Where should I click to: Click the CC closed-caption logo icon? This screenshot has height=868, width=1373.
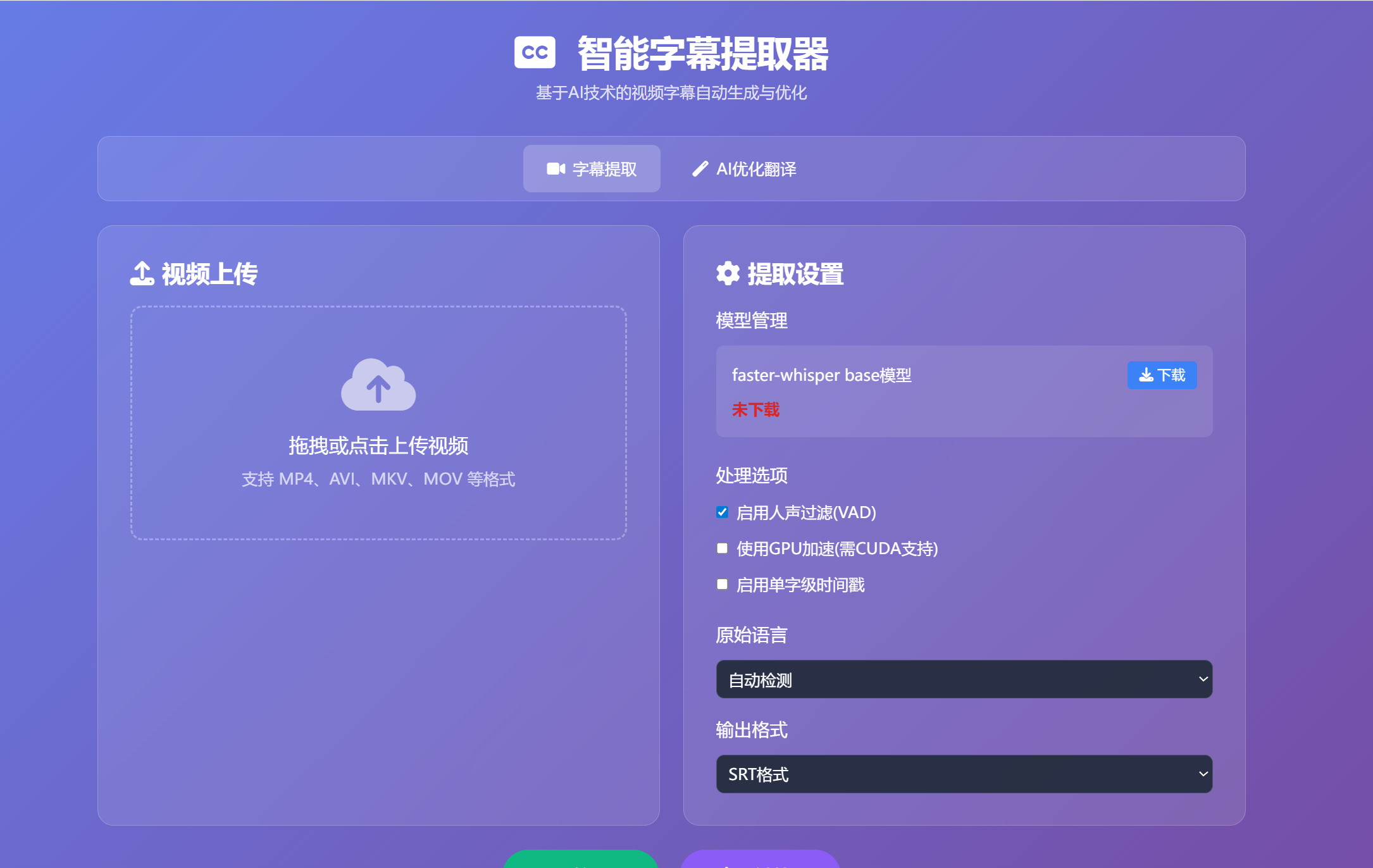tap(535, 53)
